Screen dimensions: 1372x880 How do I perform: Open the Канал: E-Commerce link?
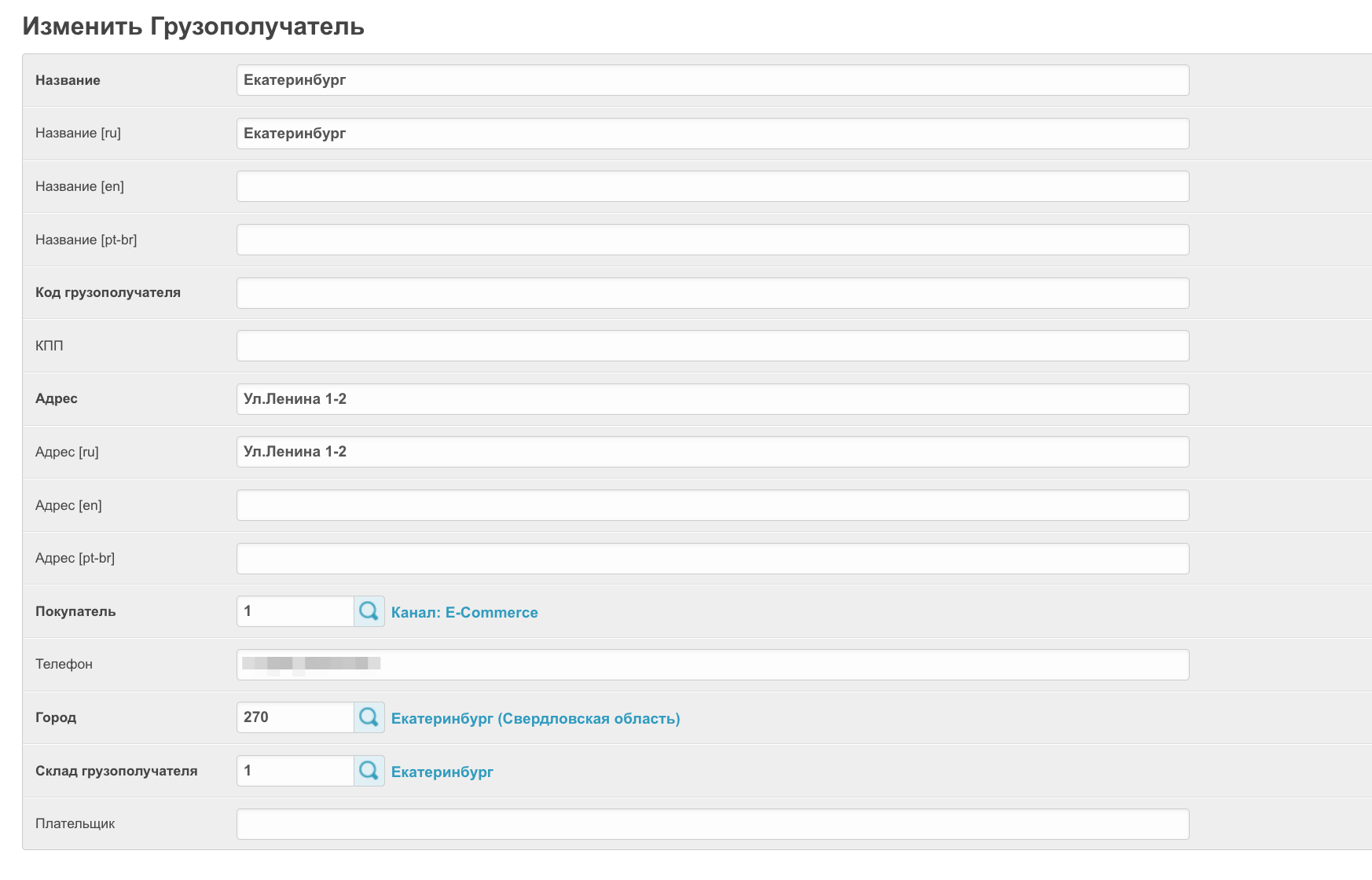pos(464,613)
